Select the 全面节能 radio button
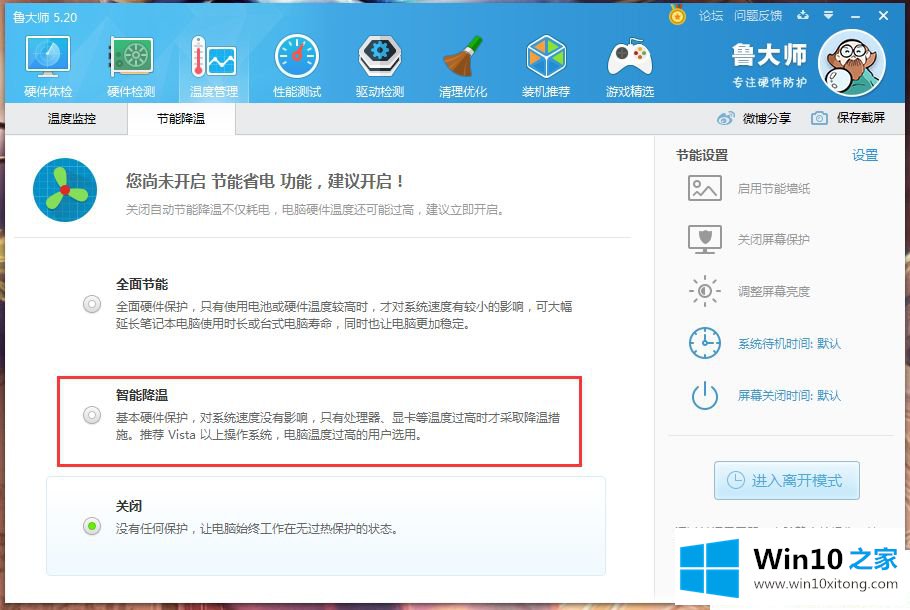Viewport: 910px width, 610px height. coord(92,304)
